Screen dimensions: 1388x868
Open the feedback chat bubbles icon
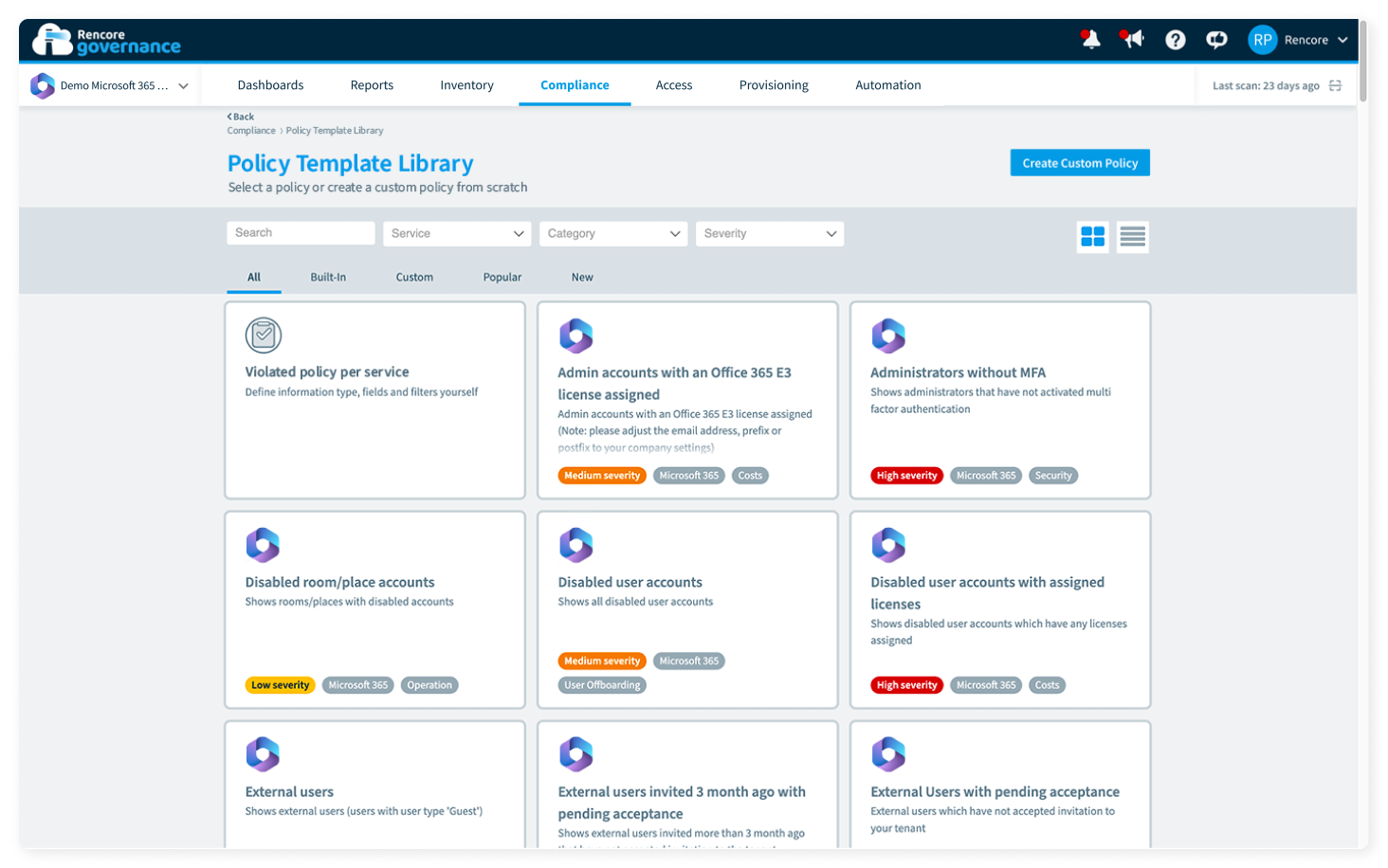tap(1216, 40)
